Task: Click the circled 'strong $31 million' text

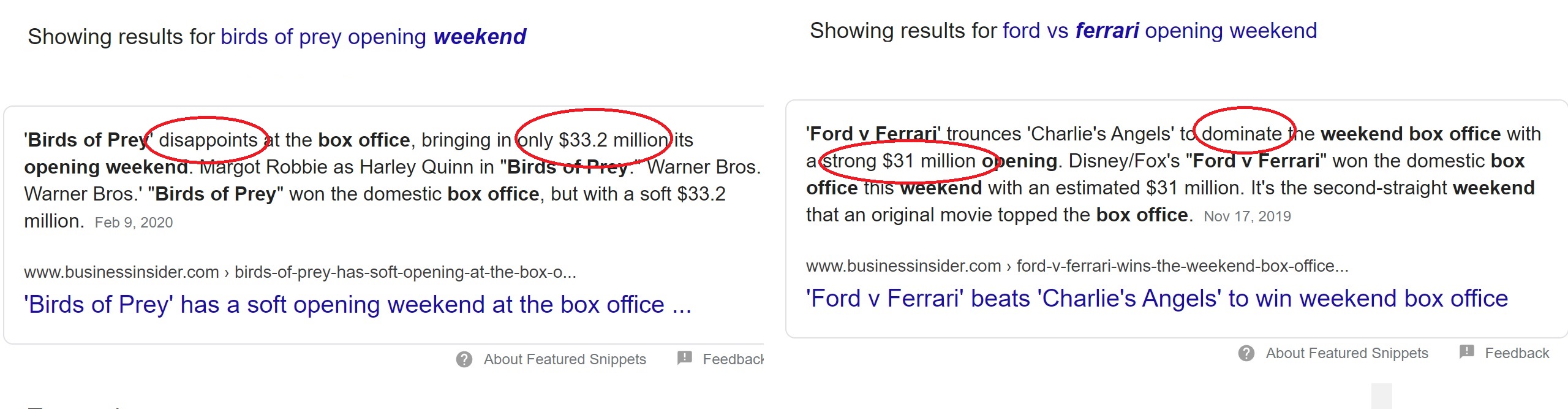Action: (x=900, y=161)
